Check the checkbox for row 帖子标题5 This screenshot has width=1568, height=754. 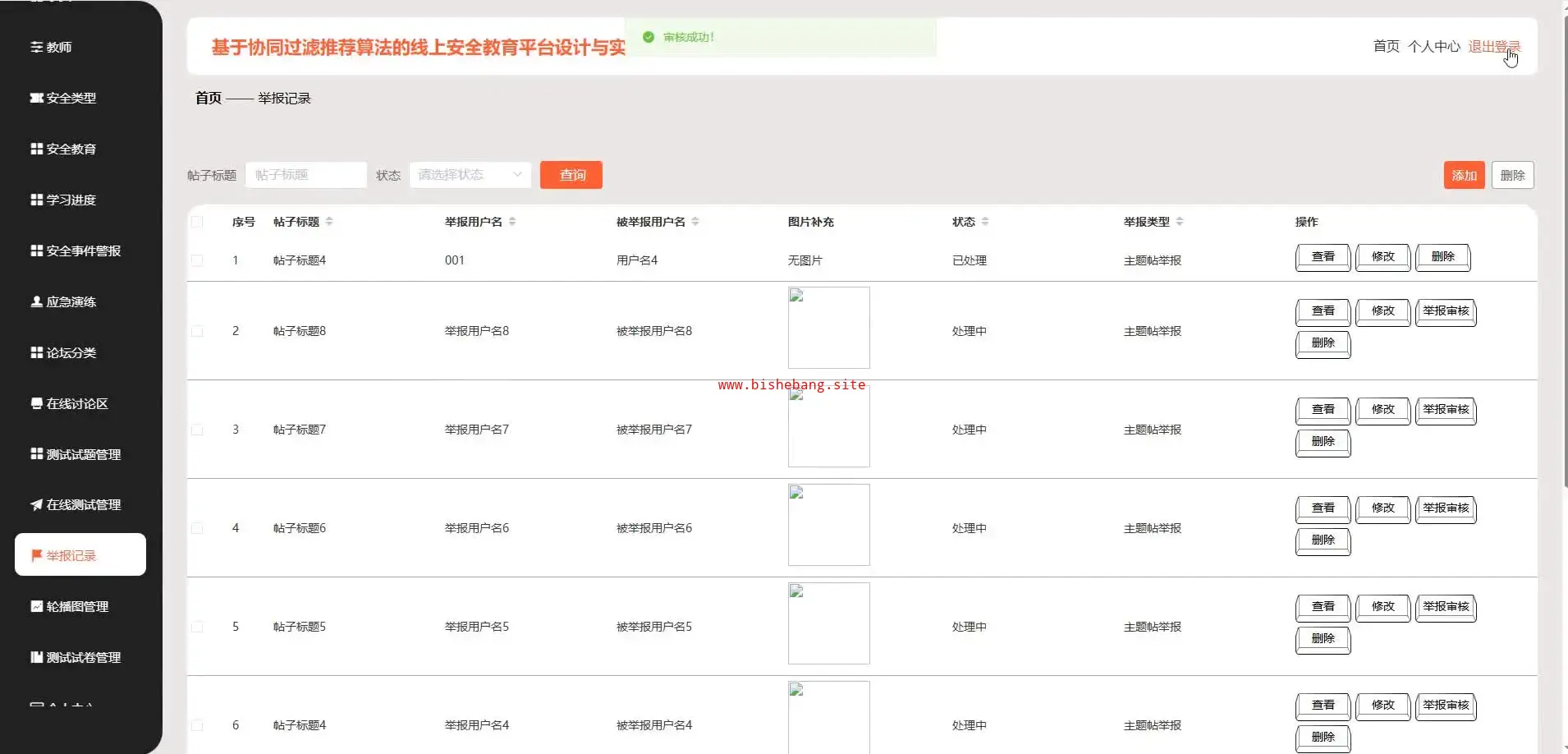[x=197, y=627]
